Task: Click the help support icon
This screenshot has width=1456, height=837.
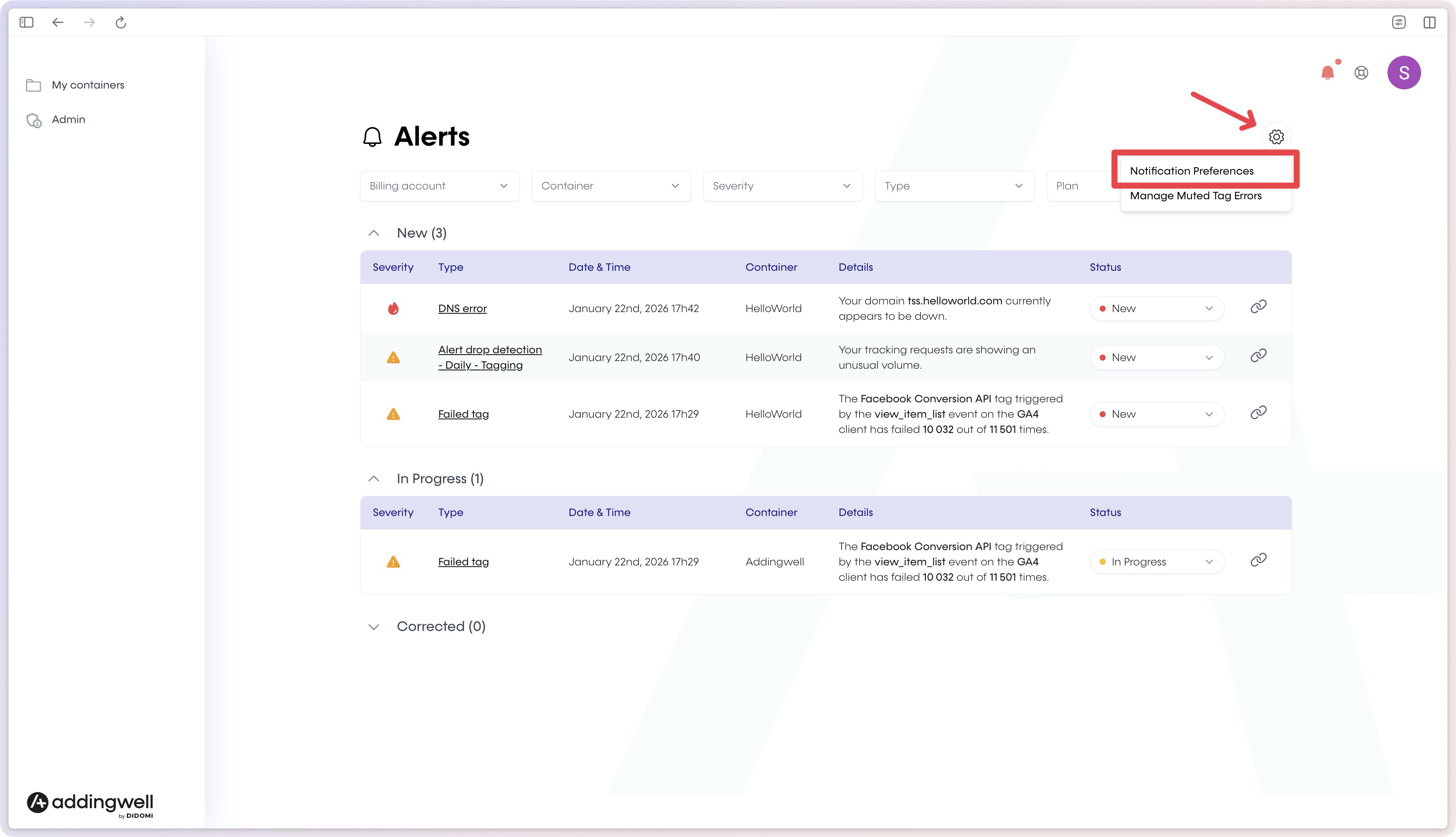Action: click(1362, 73)
